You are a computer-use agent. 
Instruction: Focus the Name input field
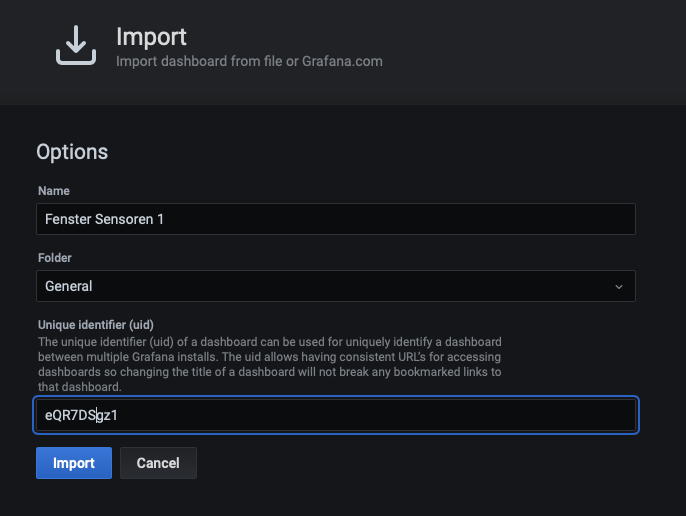pyautogui.click(x=336, y=219)
